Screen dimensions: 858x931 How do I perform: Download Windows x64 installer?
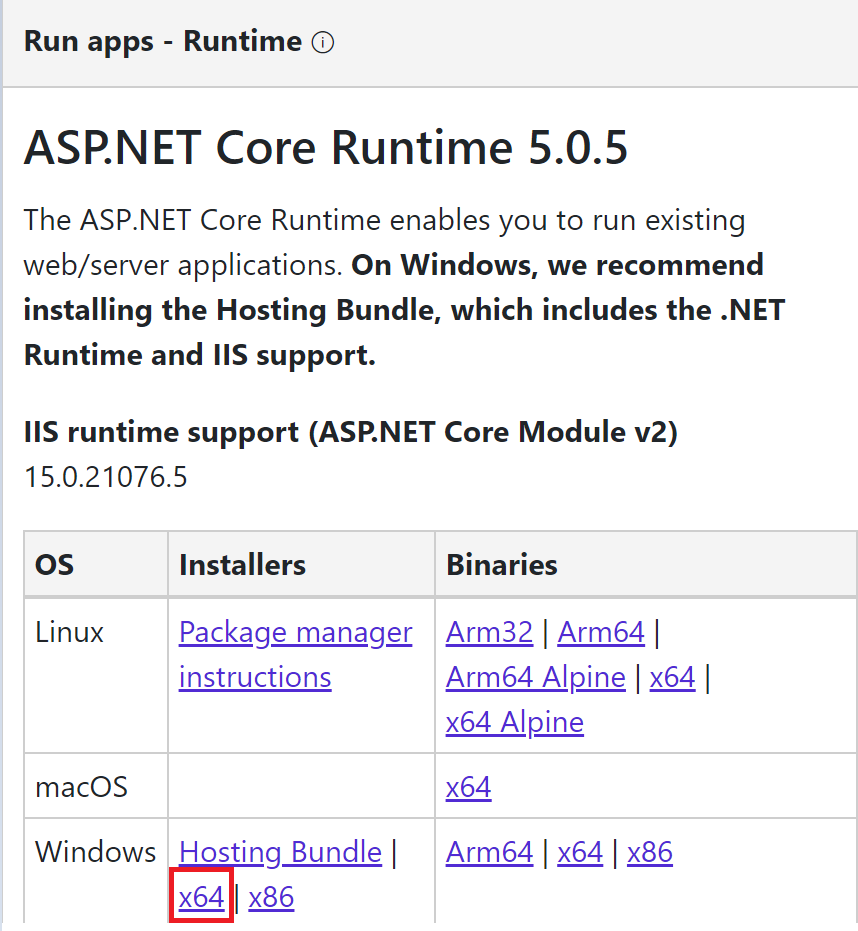pyautogui.click(x=201, y=897)
